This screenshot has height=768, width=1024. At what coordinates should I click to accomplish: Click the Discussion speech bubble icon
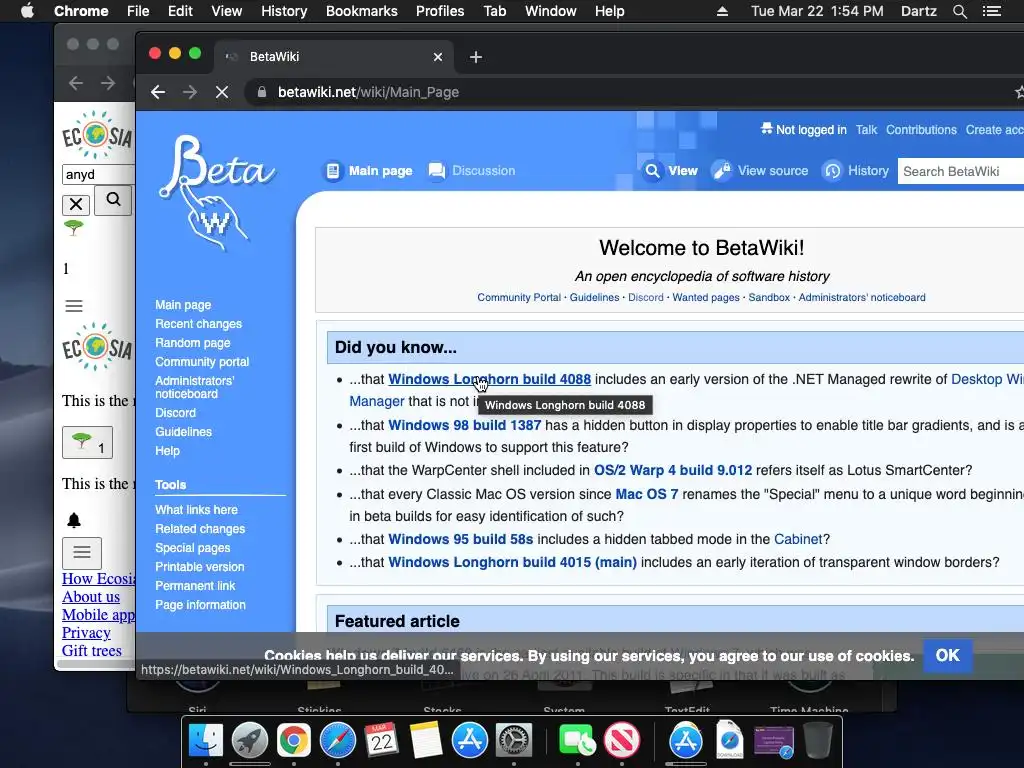pos(436,170)
